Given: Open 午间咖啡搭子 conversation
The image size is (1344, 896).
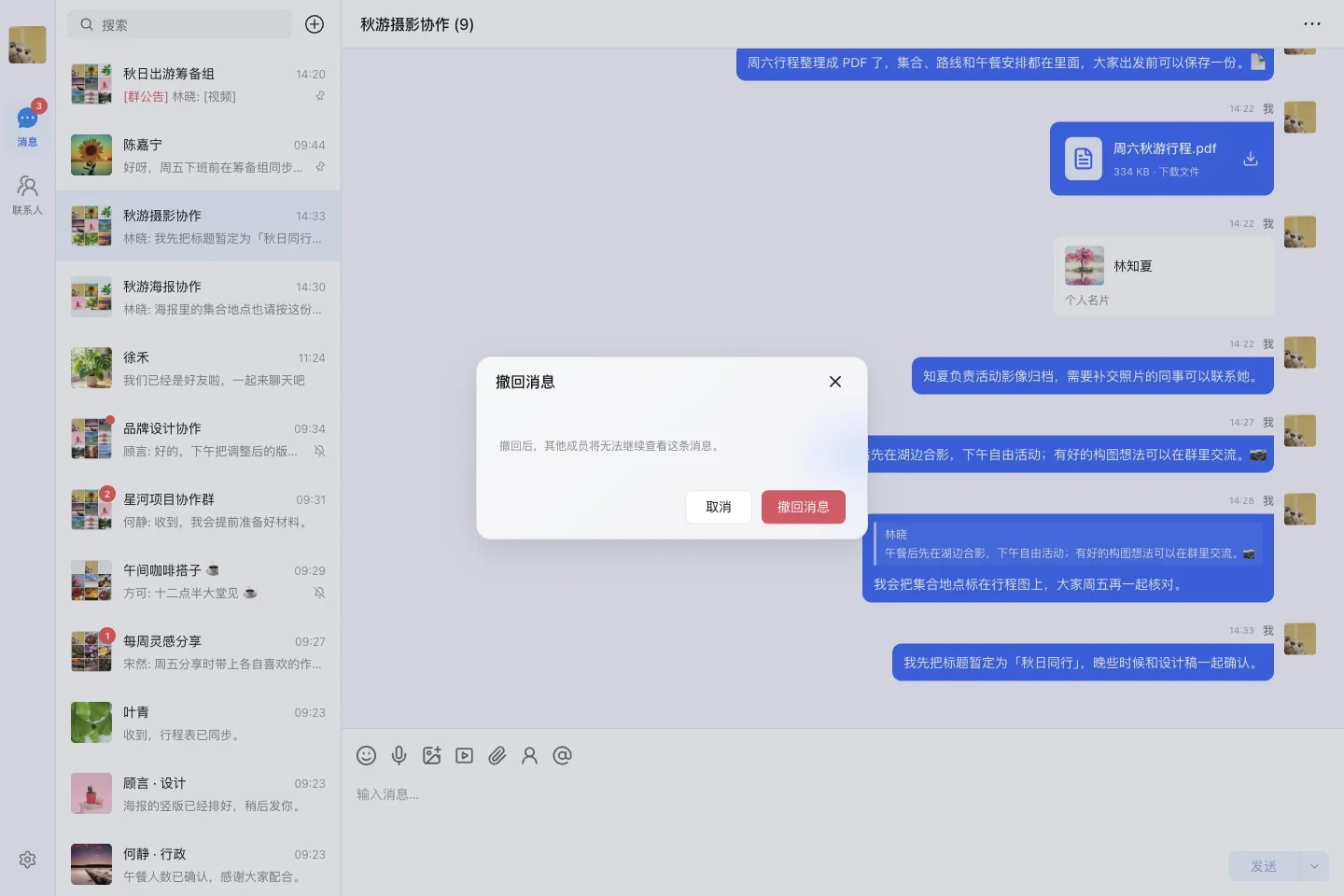Looking at the screenshot, I should click(x=198, y=581).
